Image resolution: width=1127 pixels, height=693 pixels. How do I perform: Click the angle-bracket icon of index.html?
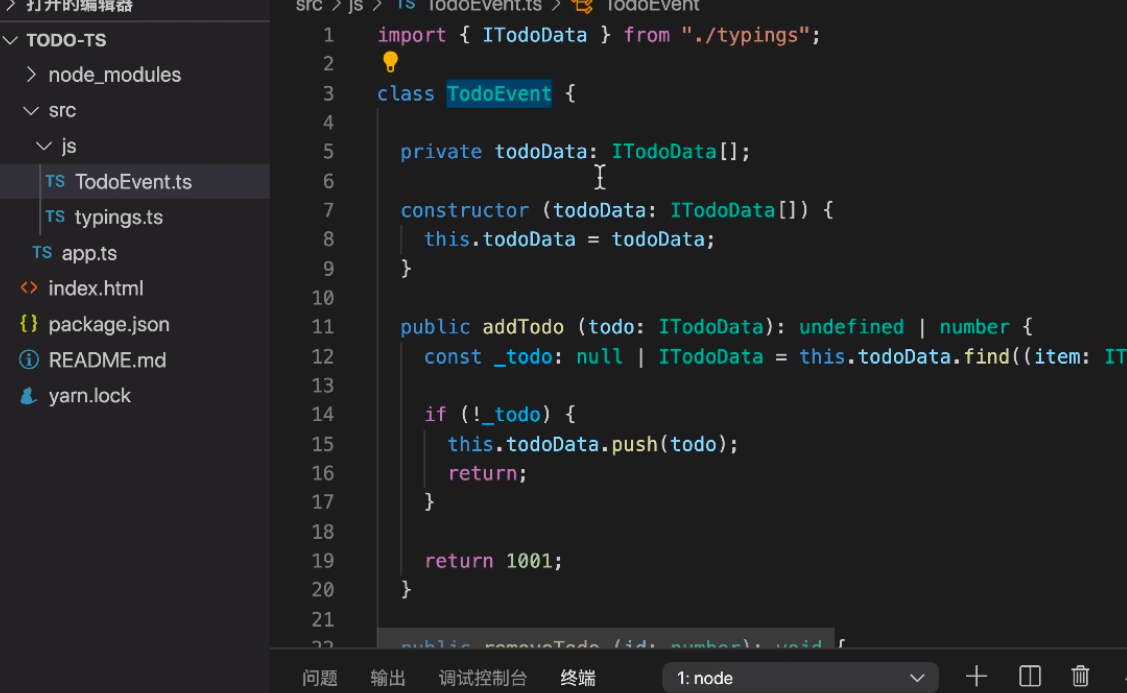(31, 288)
